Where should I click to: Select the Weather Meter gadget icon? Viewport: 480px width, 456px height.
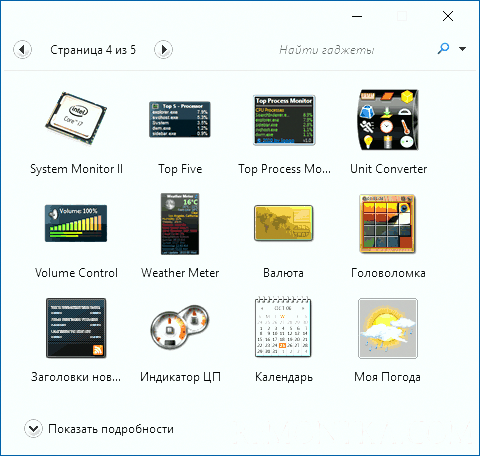180,224
